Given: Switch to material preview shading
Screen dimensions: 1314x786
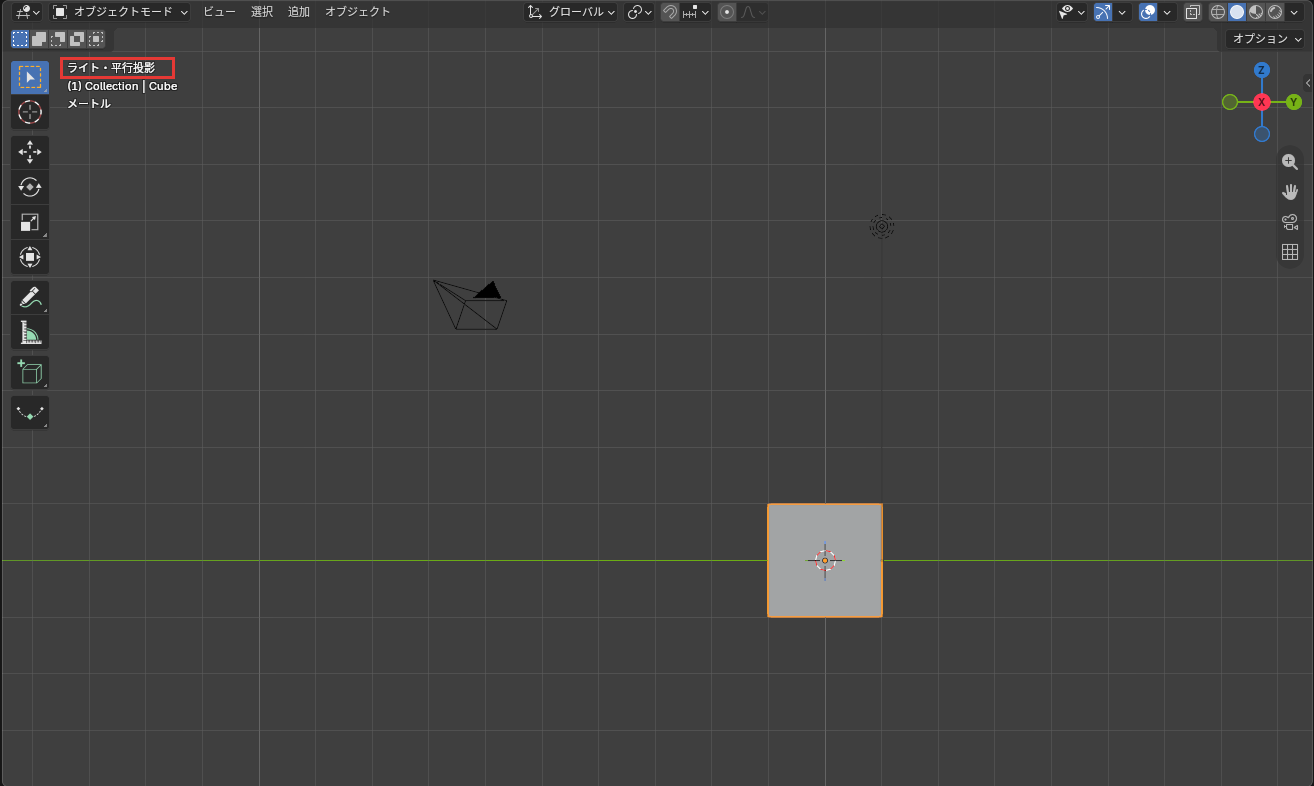Looking at the screenshot, I should 1255,12.
